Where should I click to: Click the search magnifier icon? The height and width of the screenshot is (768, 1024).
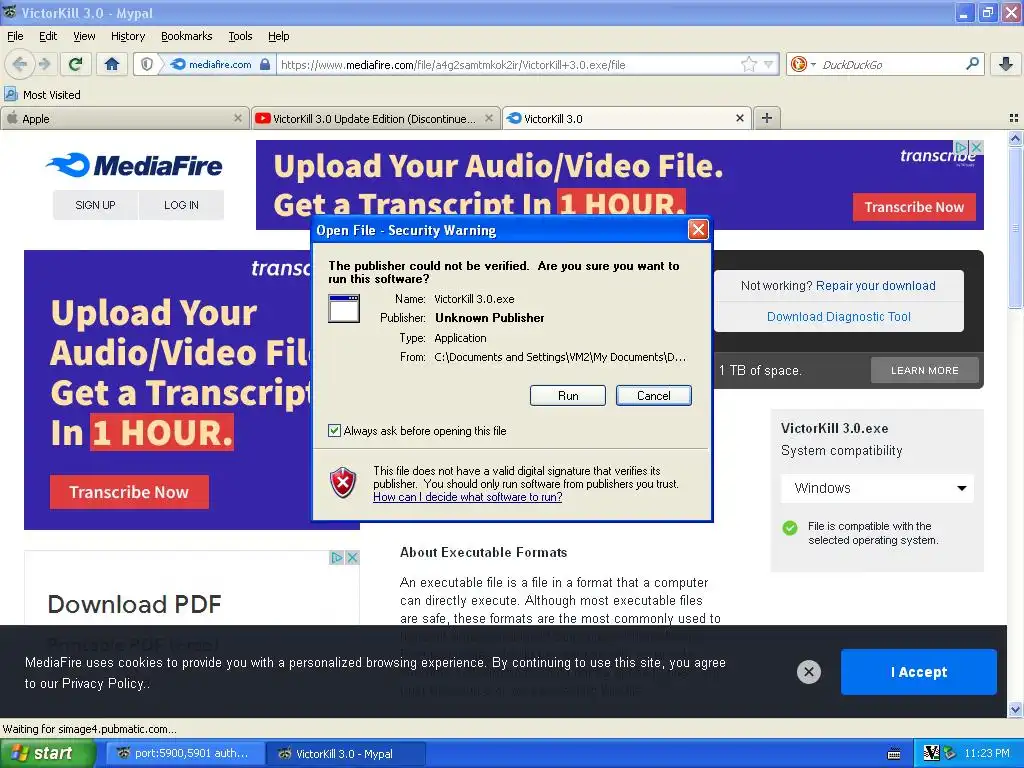pos(972,63)
